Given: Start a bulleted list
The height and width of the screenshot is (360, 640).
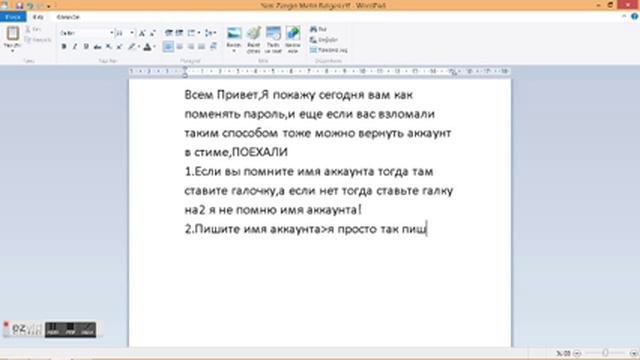Looking at the screenshot, I should 191,33.
